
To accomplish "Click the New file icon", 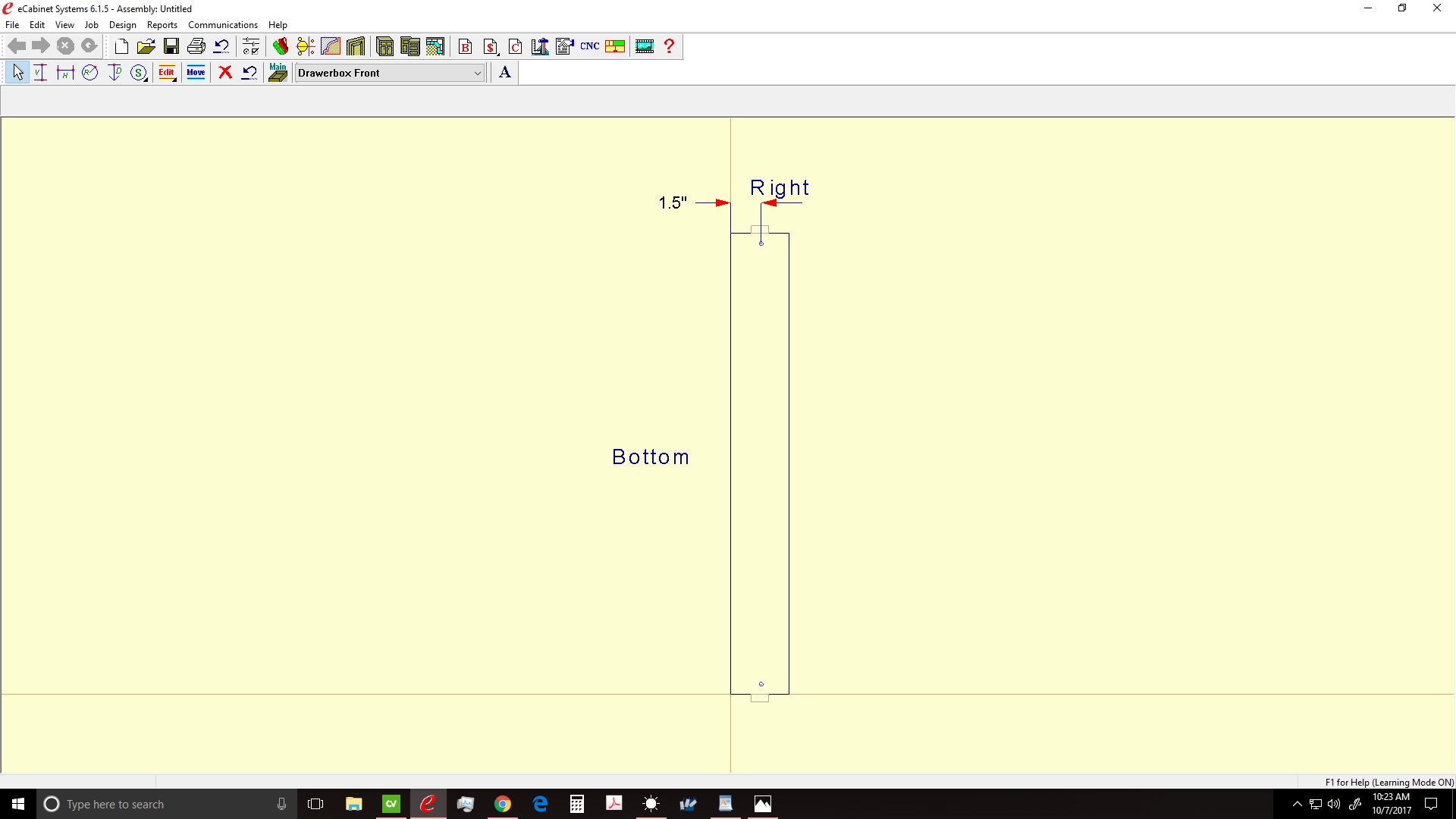I will 121,47.
